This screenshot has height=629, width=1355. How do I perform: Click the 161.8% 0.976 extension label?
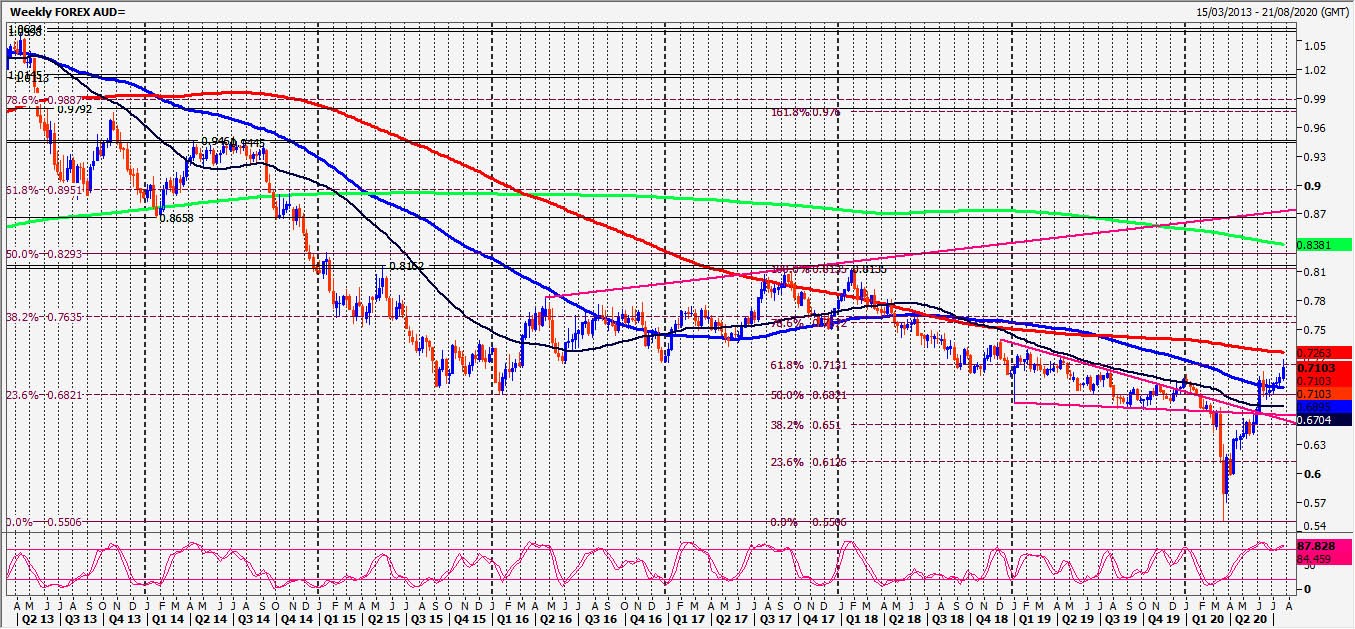pyautogui.click(x=806, y=112)
